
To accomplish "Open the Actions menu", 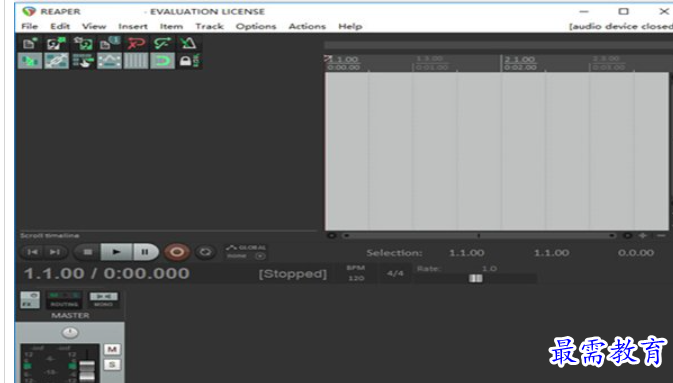I will tap(307, 26).
